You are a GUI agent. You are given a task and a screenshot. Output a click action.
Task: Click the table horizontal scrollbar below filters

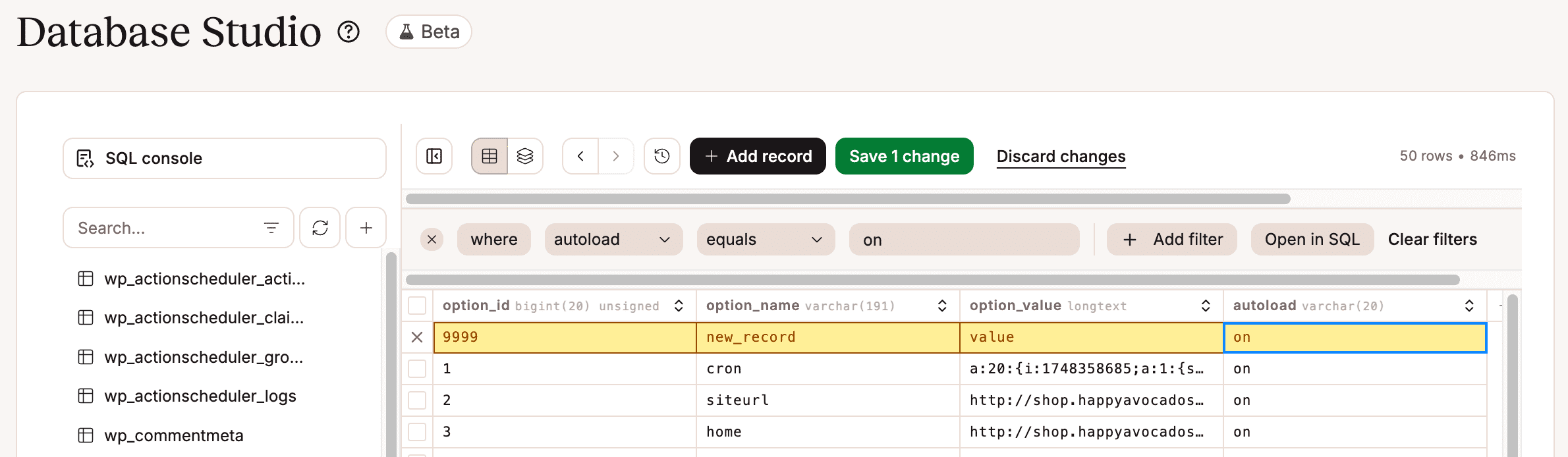point(932,280)
